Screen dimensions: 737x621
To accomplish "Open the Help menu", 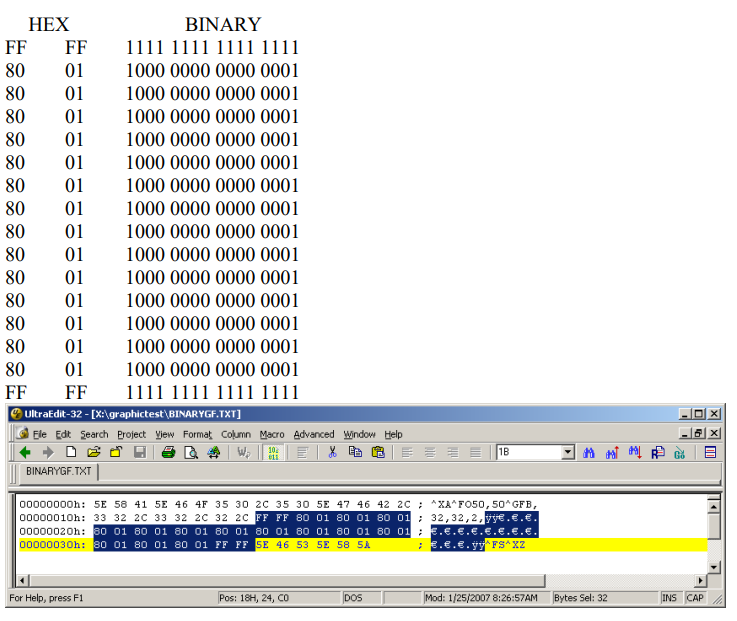I will [393, 434].
